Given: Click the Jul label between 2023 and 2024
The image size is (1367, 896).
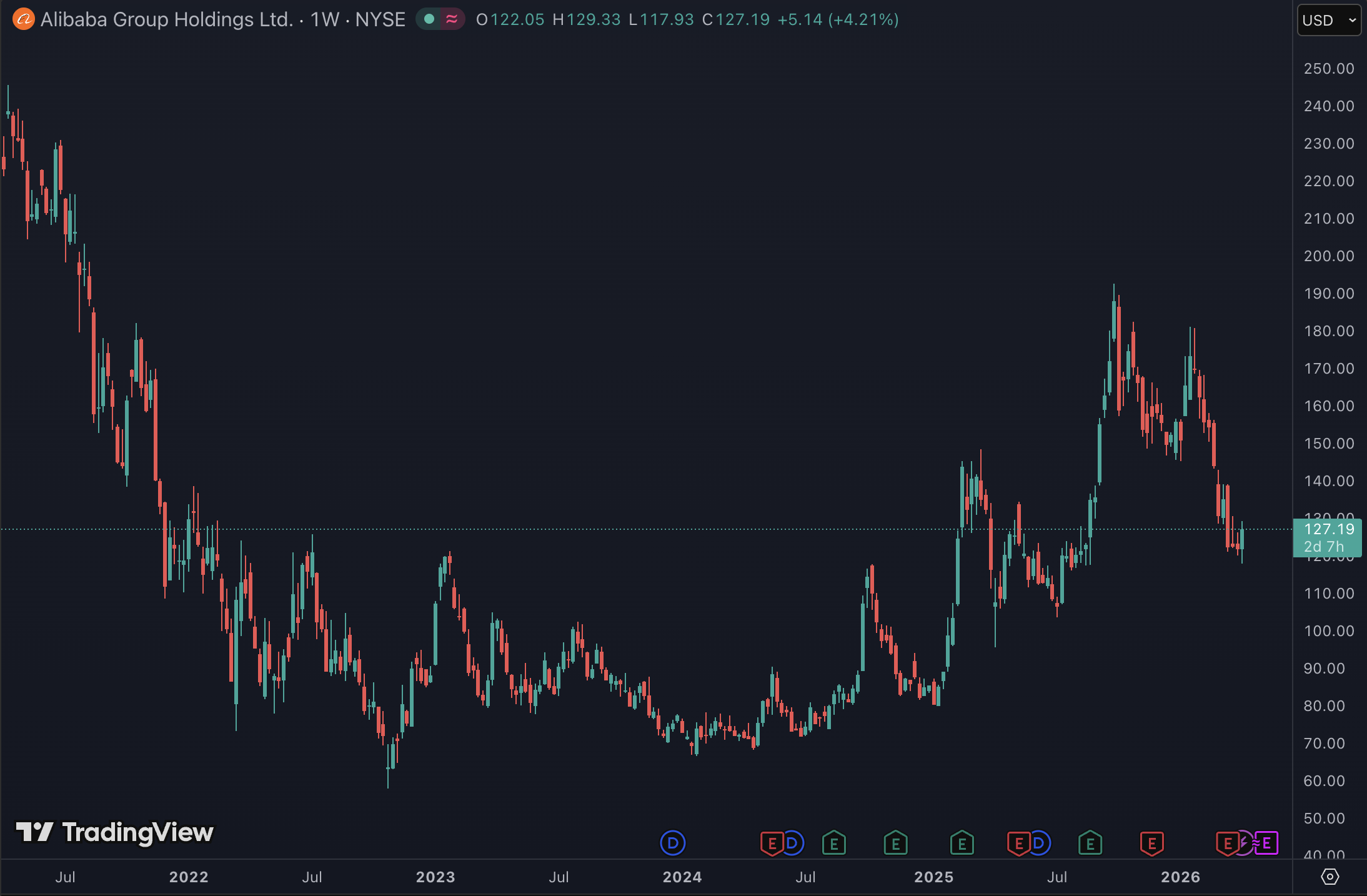Looking at the screenshot, I should [559, 877].
